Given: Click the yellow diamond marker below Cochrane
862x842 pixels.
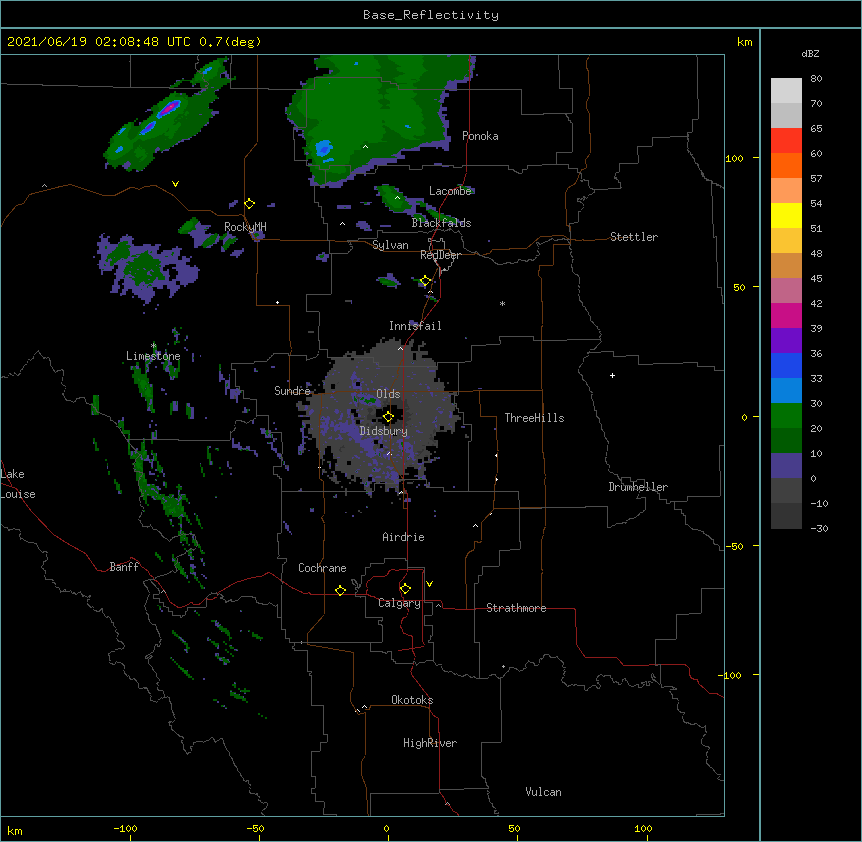Looking at the screenshot, I should [340, 590].
